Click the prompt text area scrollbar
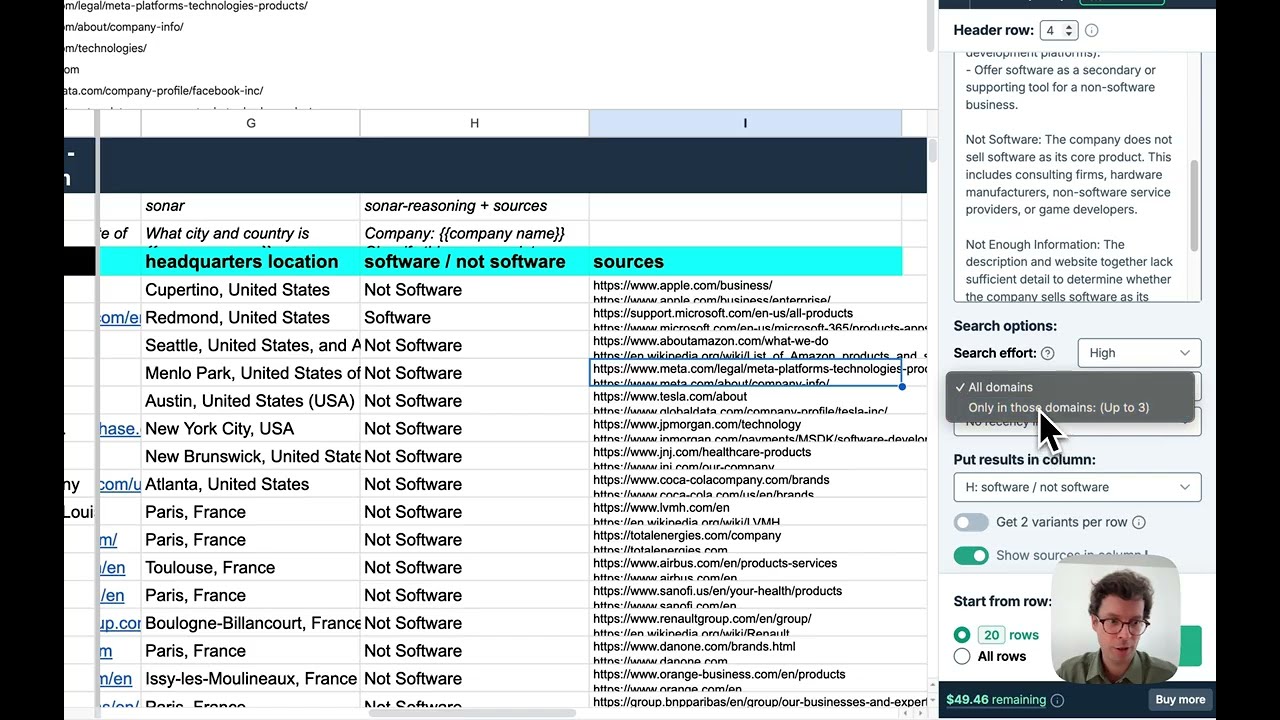The image size is (1280, 720). tap(1194, 205)
